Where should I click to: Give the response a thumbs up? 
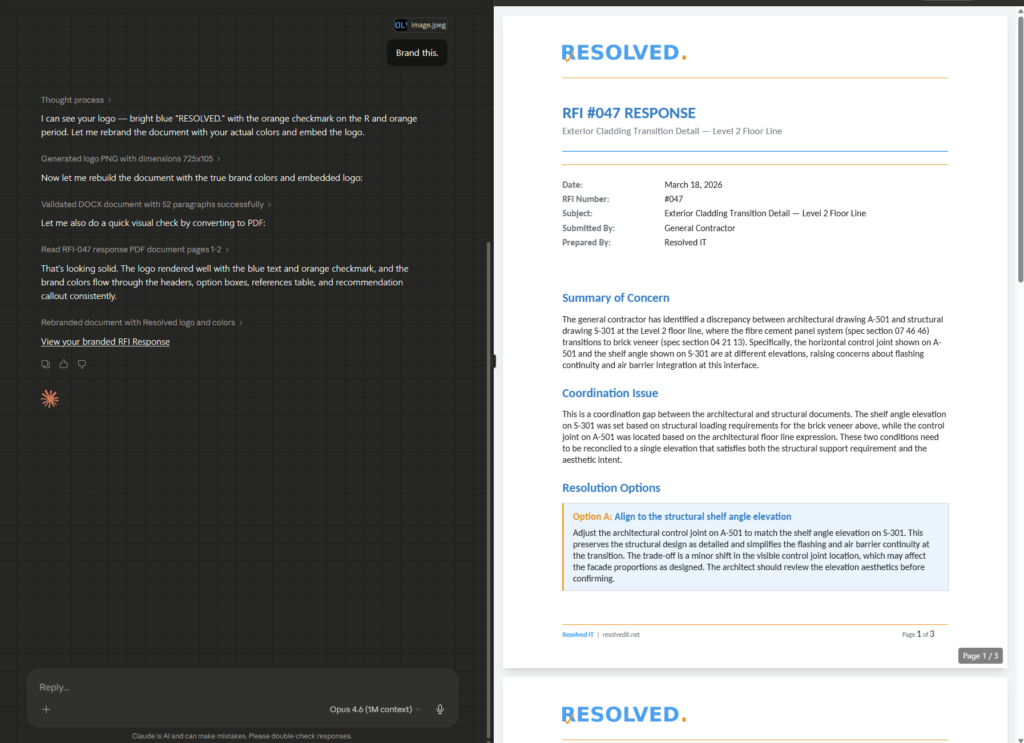(x=64, y=364)
